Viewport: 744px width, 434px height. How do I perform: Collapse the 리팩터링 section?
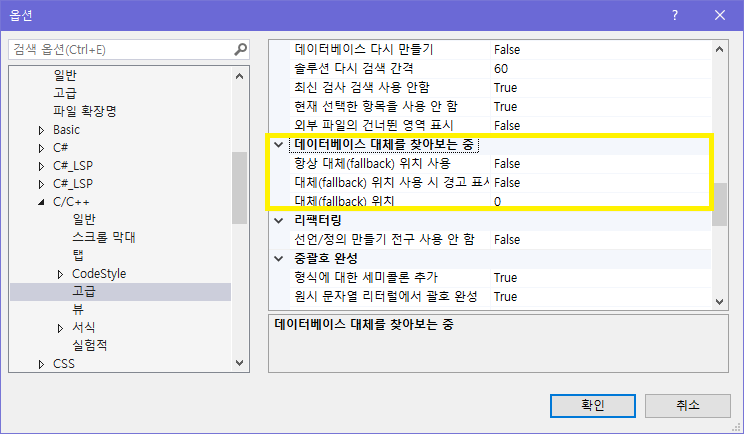point(279,221)
